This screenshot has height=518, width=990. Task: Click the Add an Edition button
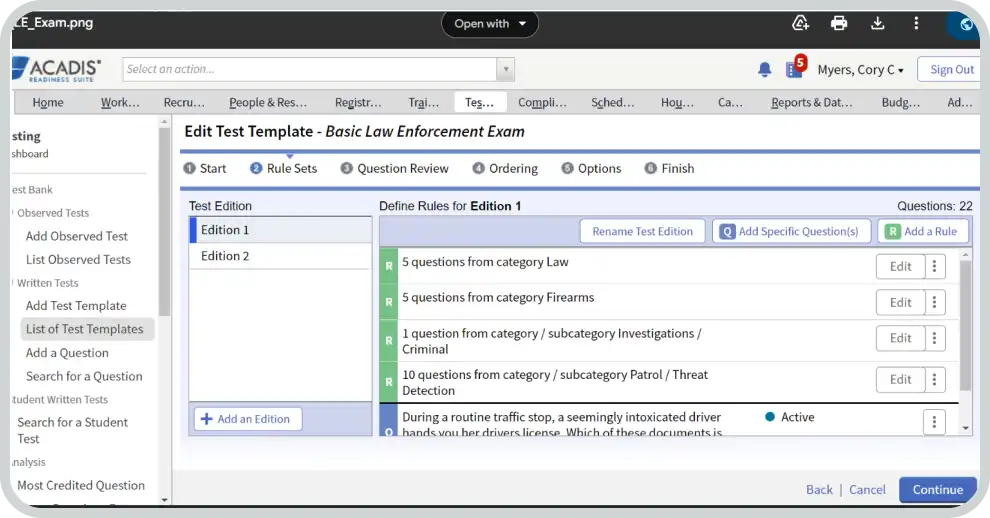pos(248,419)
